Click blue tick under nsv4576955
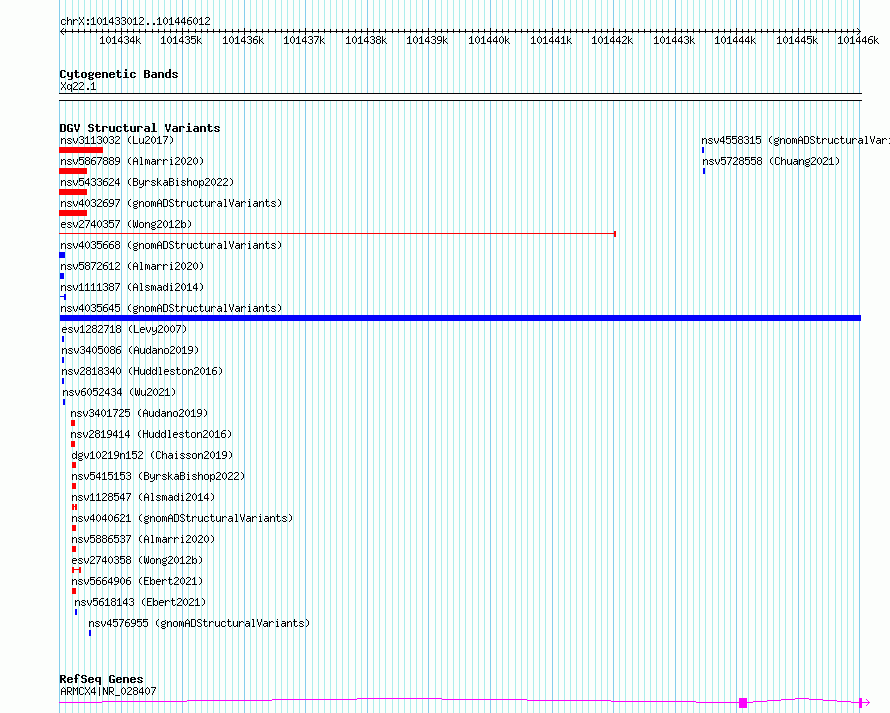Screen dimensions: 890x713 pos(90,633)
